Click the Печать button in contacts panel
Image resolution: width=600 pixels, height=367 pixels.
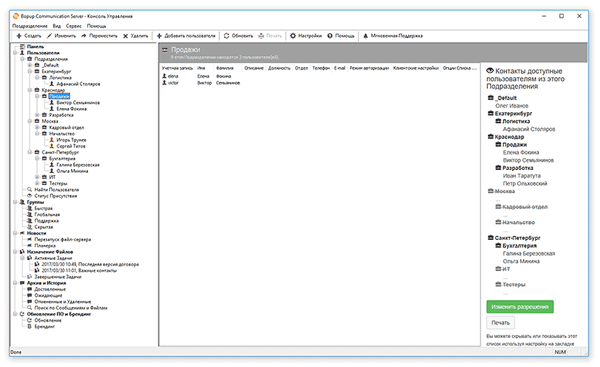tap(501, 323)
